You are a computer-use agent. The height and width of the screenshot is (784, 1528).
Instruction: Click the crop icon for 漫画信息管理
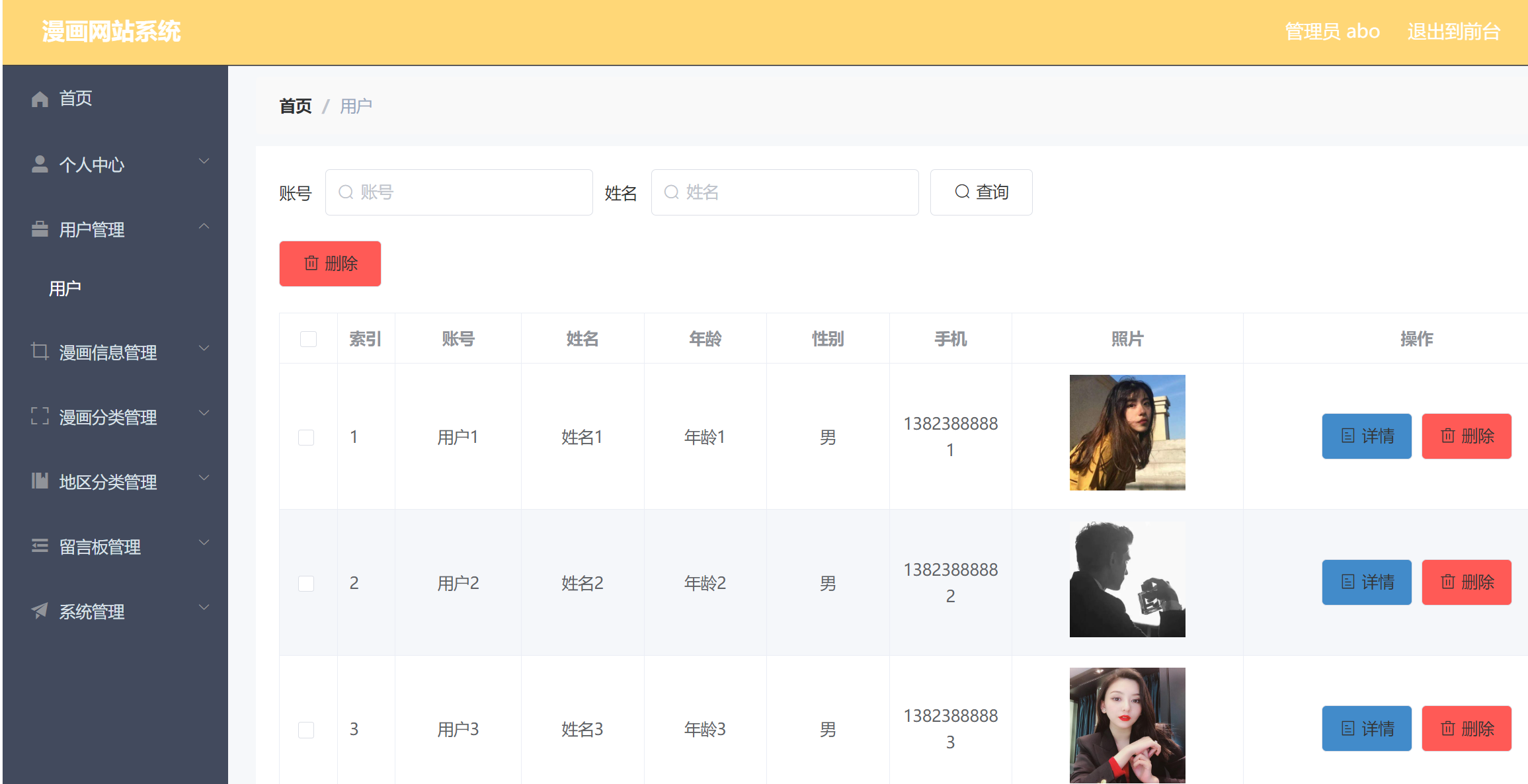[x=40, y=351]
